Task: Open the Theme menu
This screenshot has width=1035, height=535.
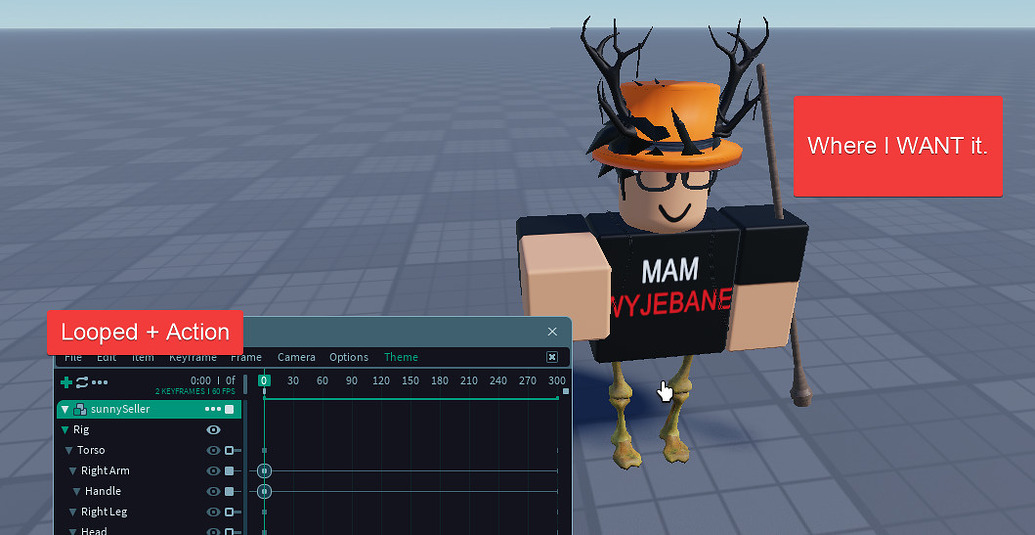Action: (401, 357)
